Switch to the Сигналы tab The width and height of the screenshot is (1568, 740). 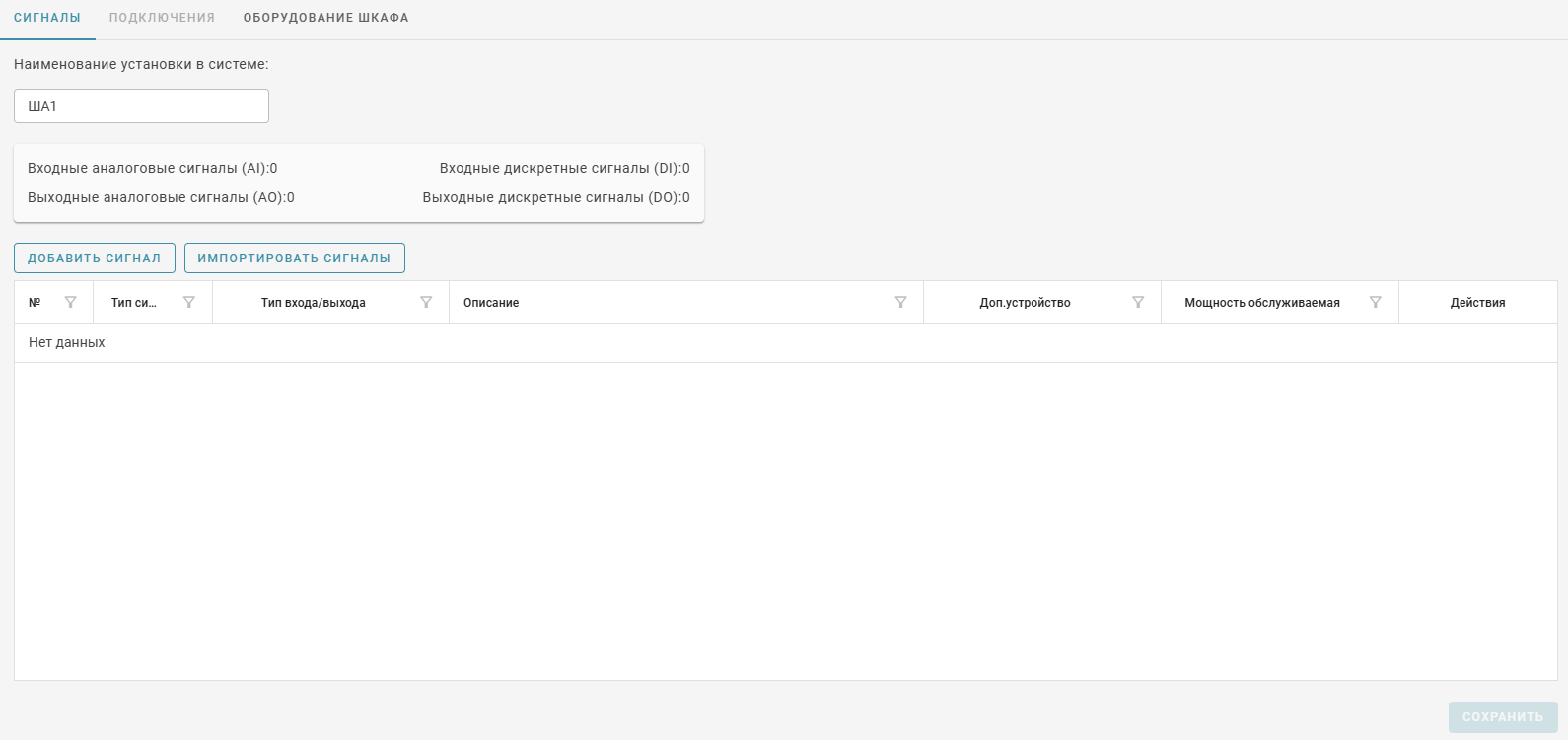coord(47,18)
